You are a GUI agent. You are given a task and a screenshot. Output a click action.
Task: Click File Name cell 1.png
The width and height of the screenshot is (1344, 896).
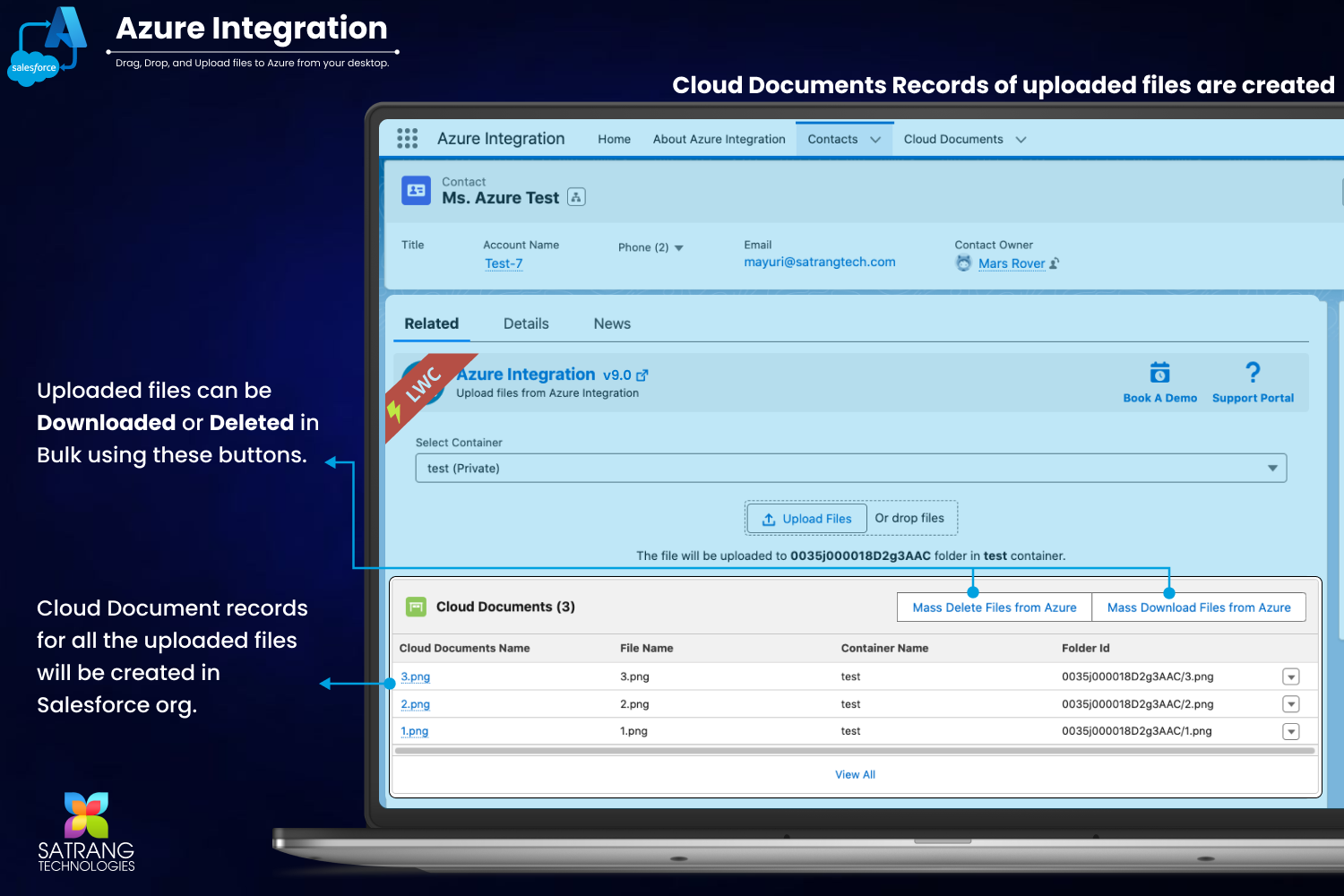click(x=633, y=731)
